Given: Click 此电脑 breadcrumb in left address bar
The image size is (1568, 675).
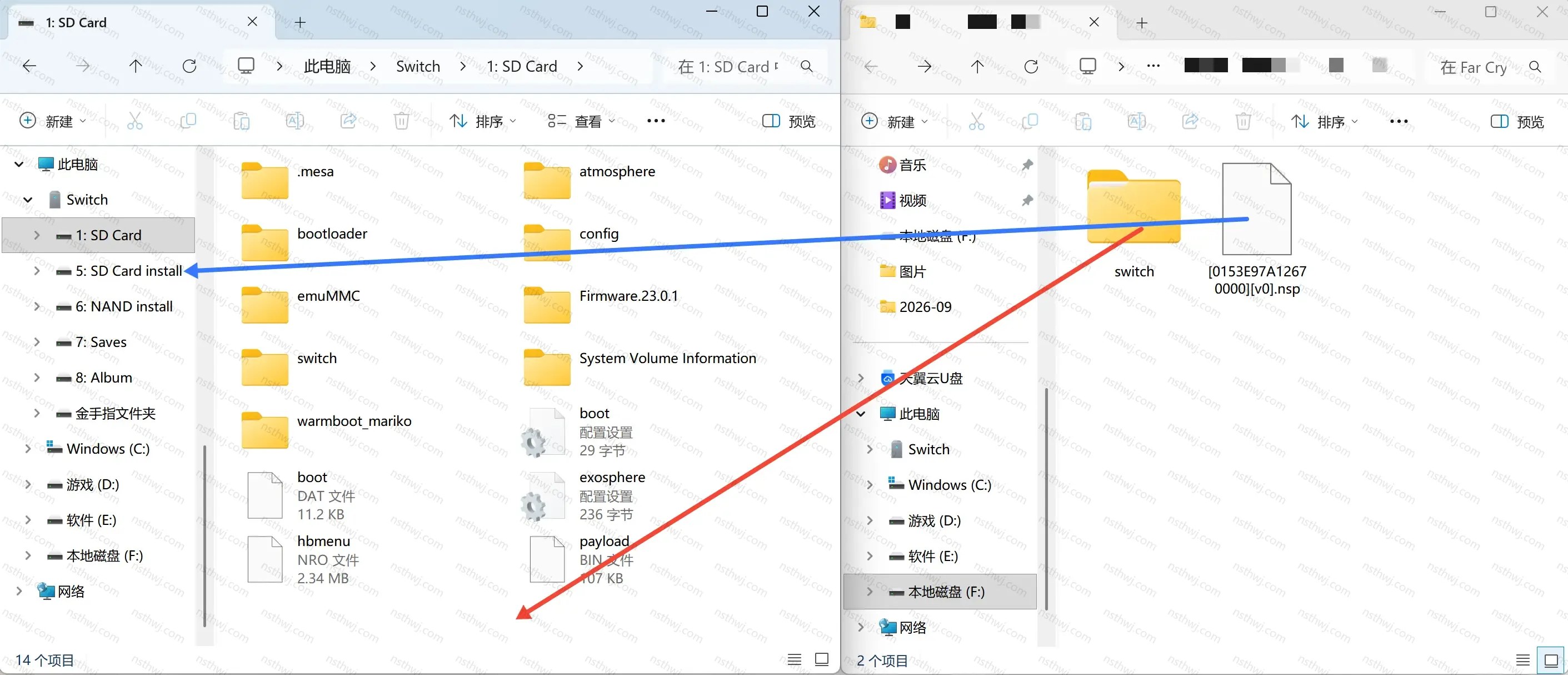Looking at the screenshot, I should tap(327, 66).
